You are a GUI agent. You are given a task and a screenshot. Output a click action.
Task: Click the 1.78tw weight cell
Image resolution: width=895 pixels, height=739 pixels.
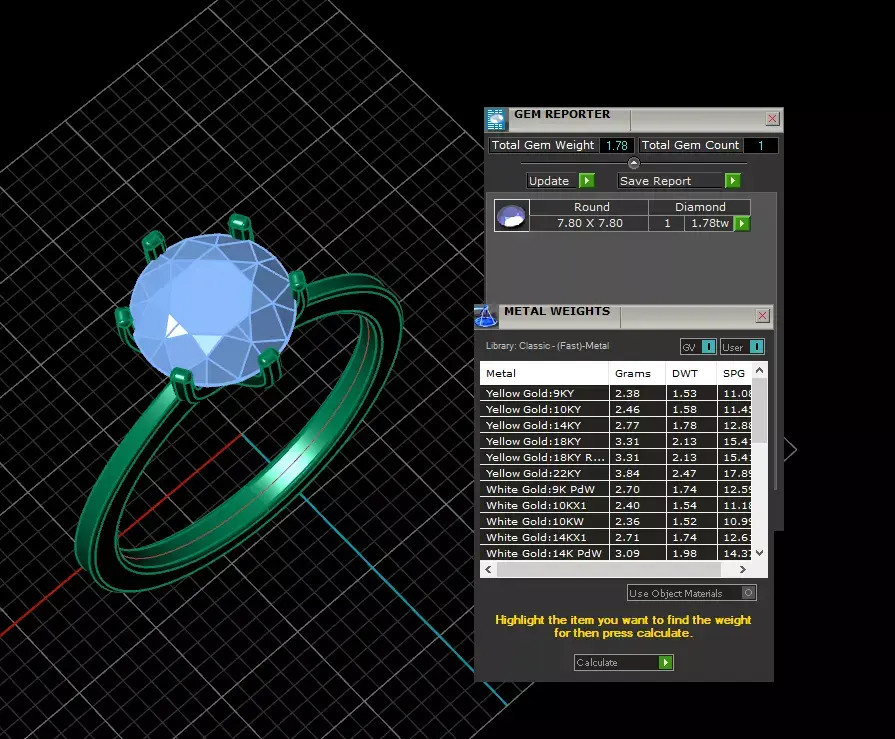(709, 223)
